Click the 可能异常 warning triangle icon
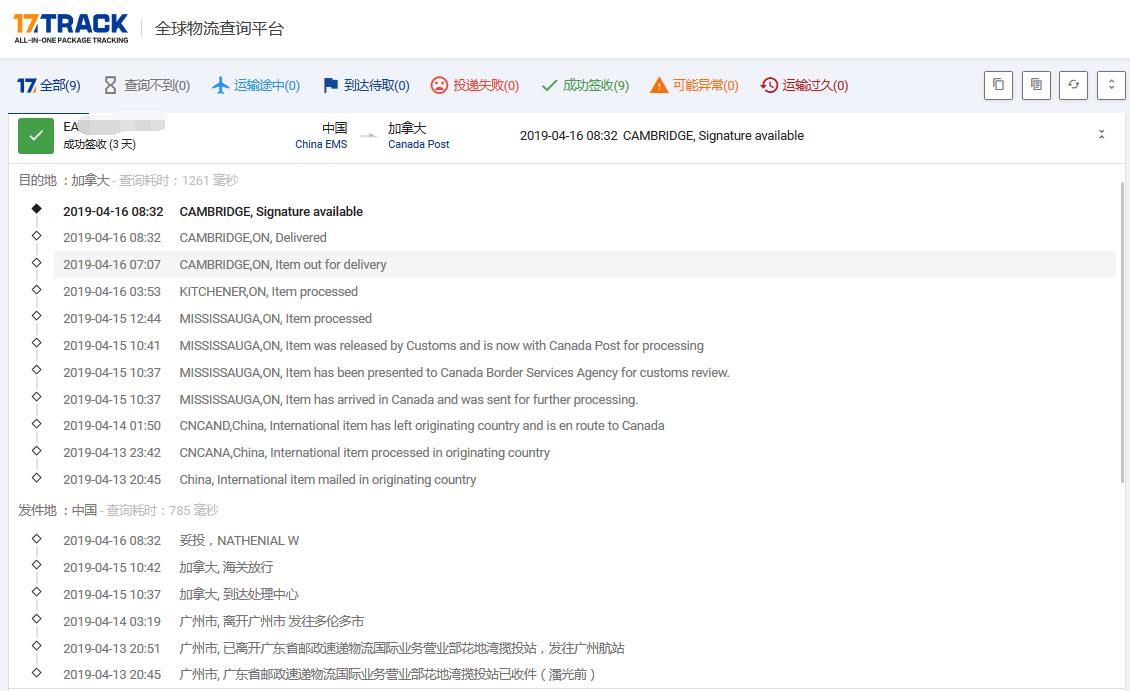The width and height of the screenshot is (1130, 691). pyautogui.click(x=658, y=85)
